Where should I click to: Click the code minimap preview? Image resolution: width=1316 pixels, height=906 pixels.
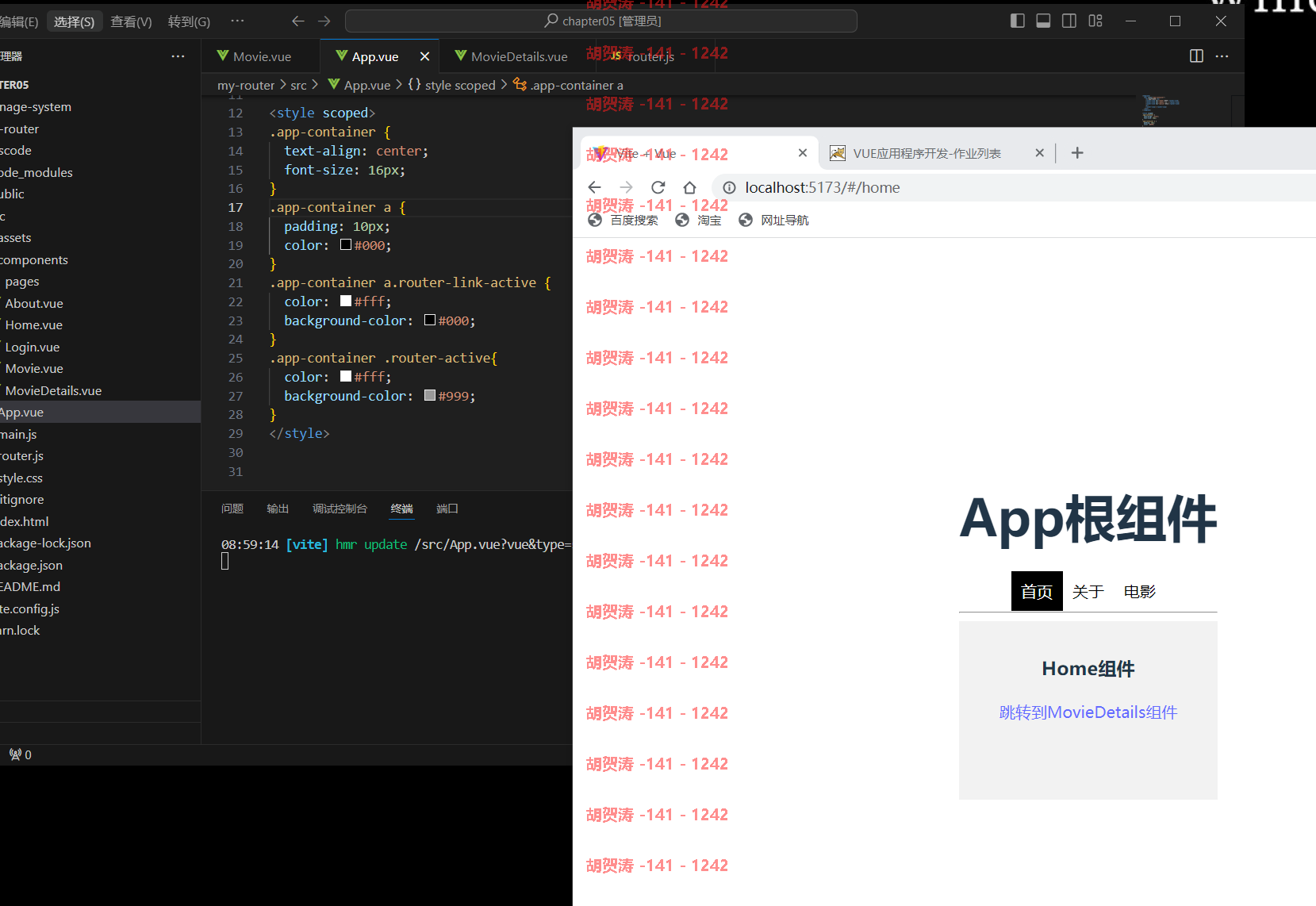[x=1161, y=110]
